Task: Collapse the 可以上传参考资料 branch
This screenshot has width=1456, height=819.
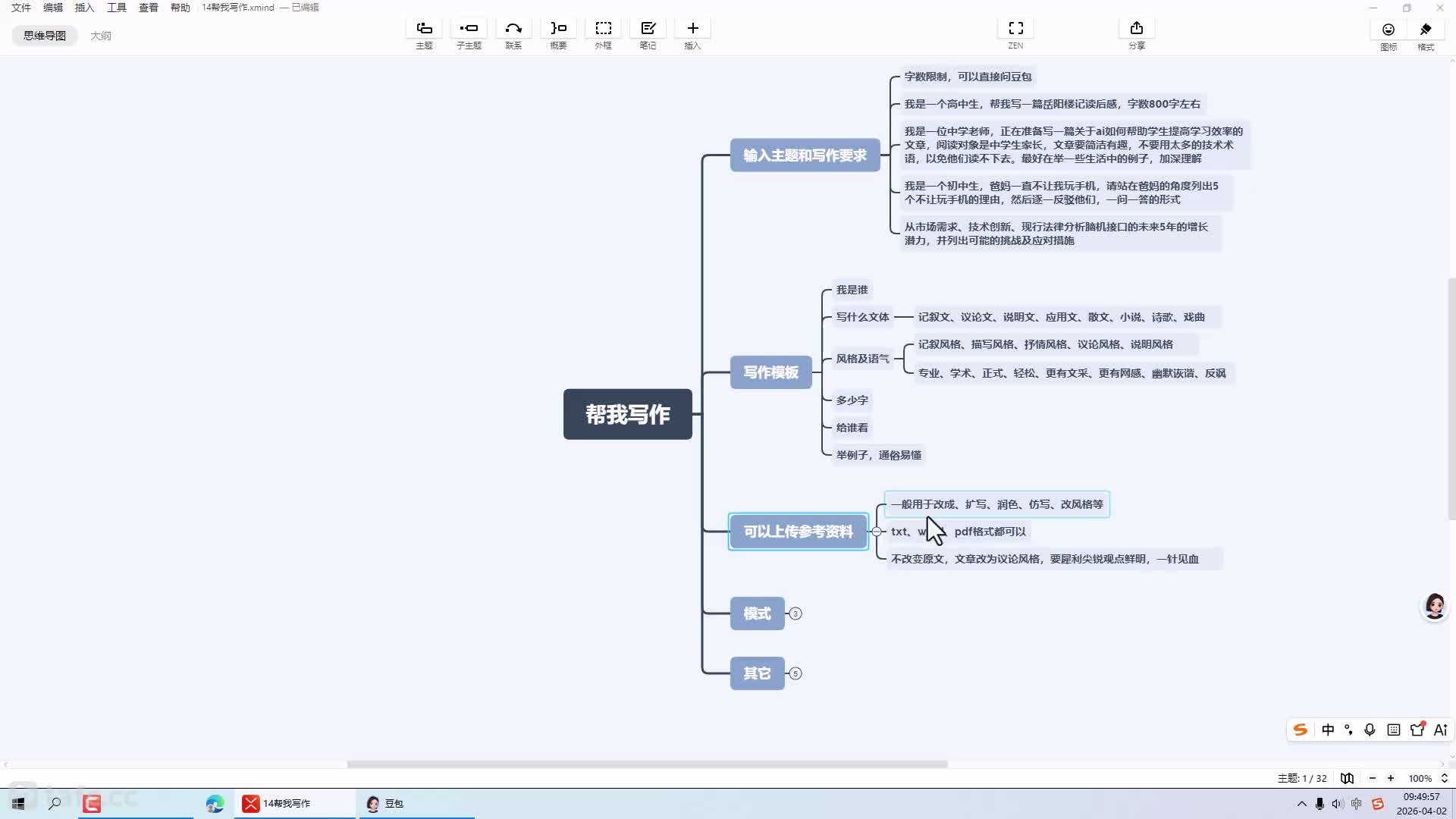Action: 877,532
